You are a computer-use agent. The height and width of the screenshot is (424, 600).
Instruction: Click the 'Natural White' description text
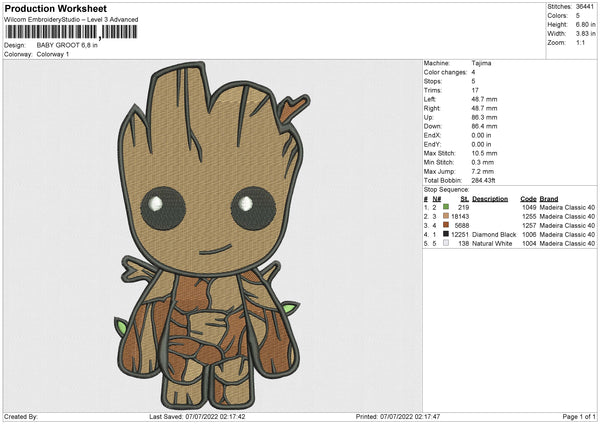click(492, 243)
